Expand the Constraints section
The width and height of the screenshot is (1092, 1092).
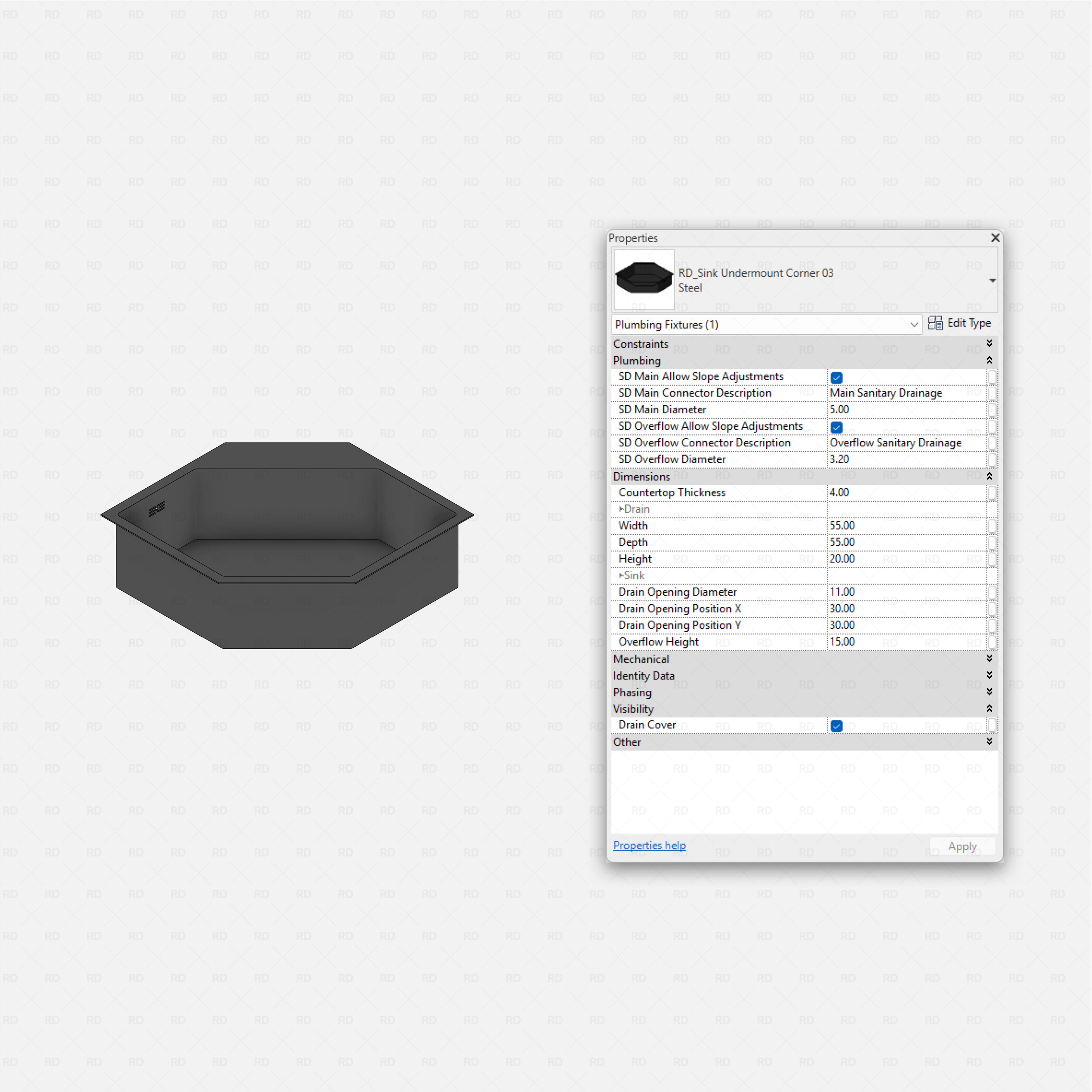(990, 343)
